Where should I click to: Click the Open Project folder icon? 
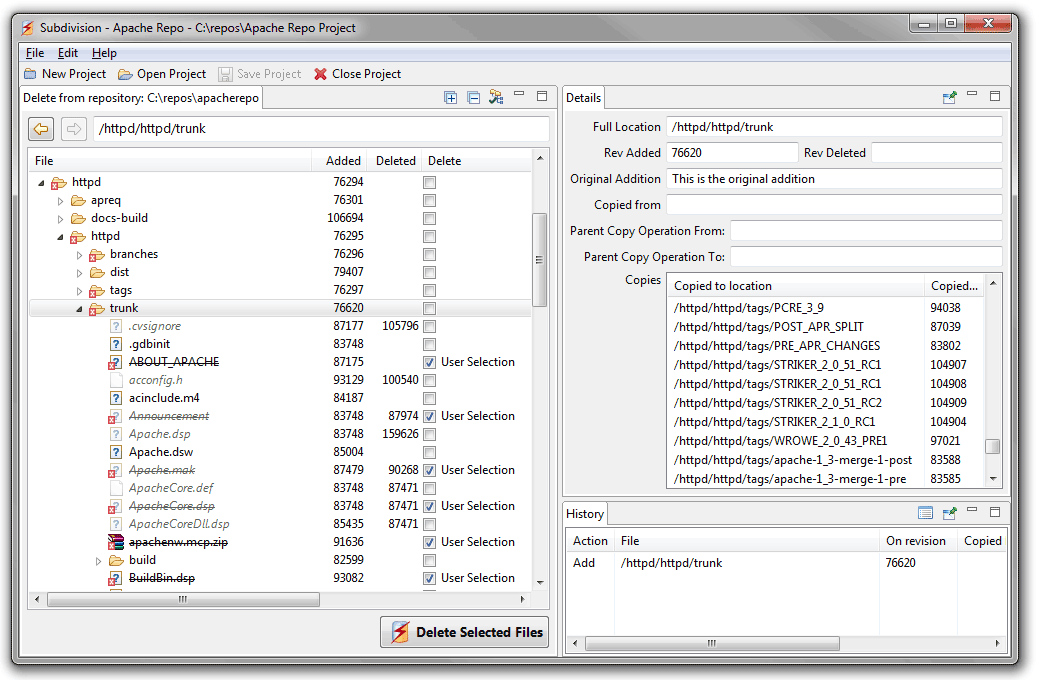[125, 74]
